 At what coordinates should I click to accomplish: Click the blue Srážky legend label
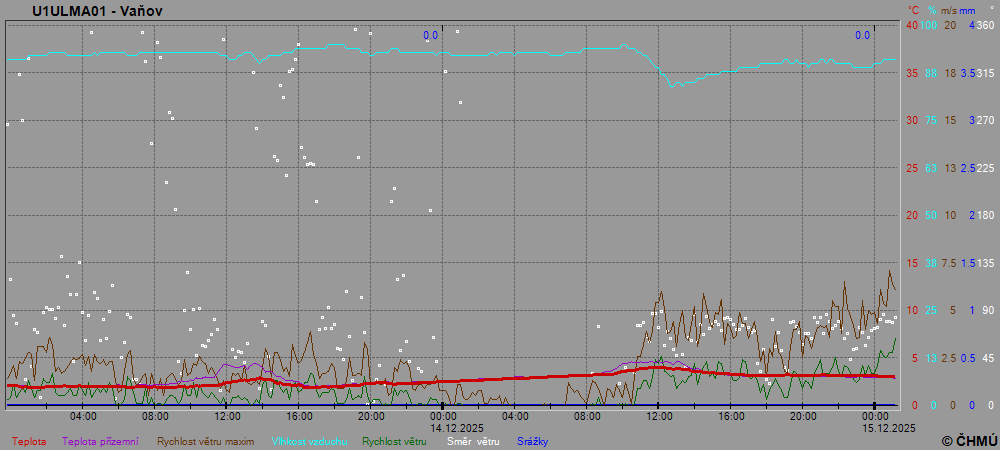532,441
